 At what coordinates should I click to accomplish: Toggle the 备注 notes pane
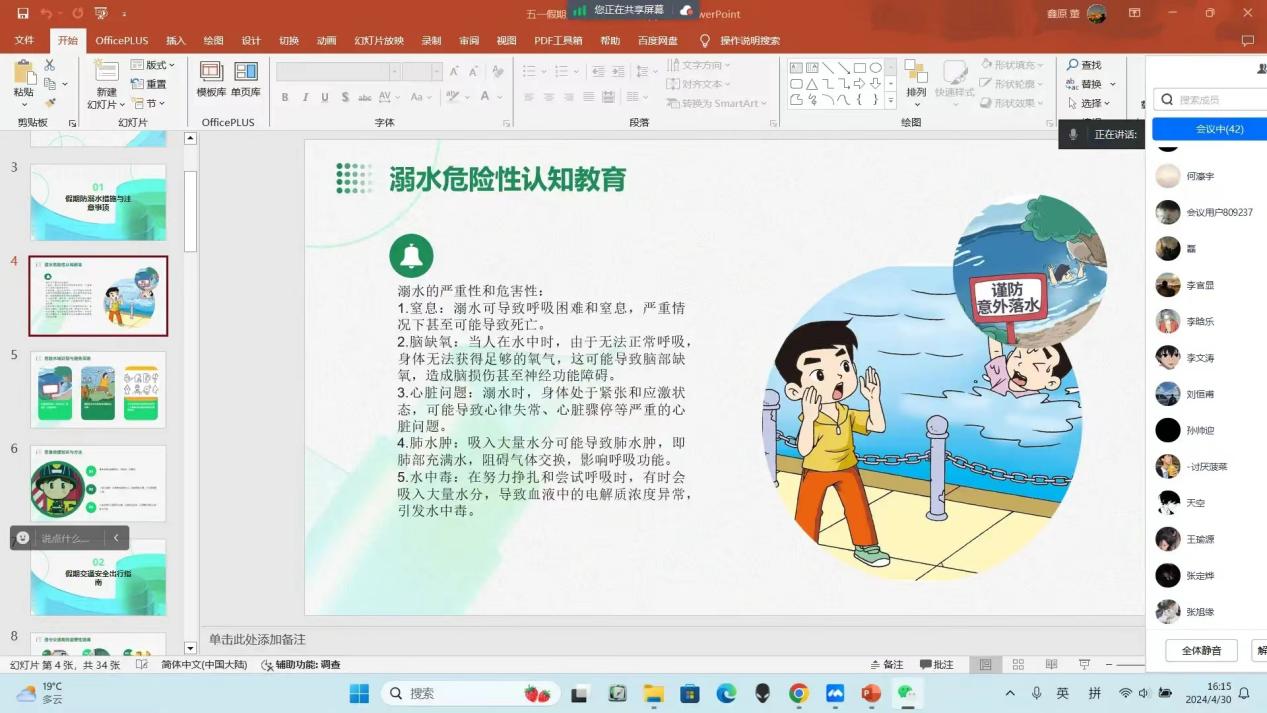[x=887, y=665]
